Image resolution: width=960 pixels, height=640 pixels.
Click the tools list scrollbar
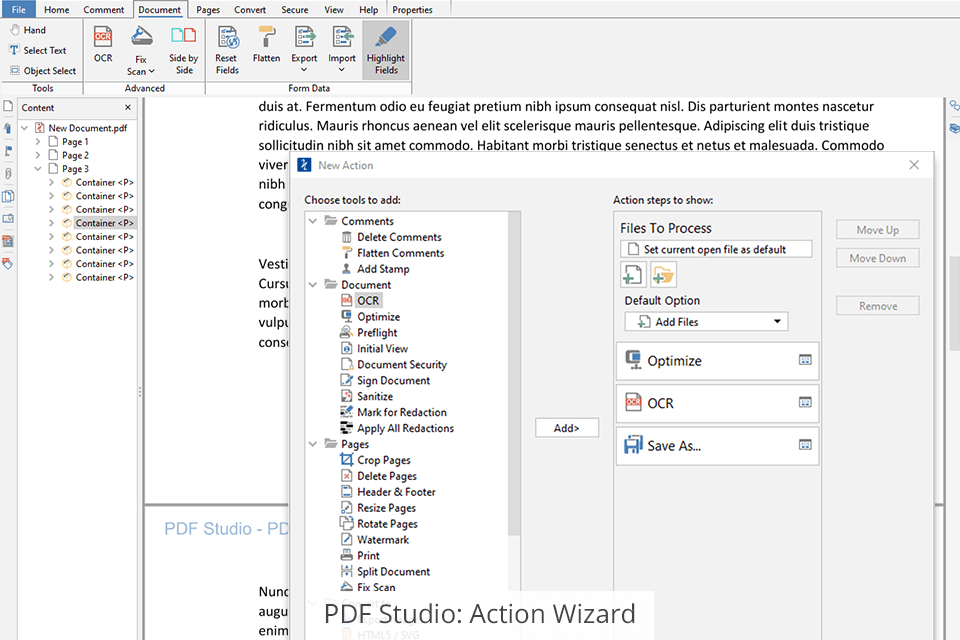[x=514, y=374]
